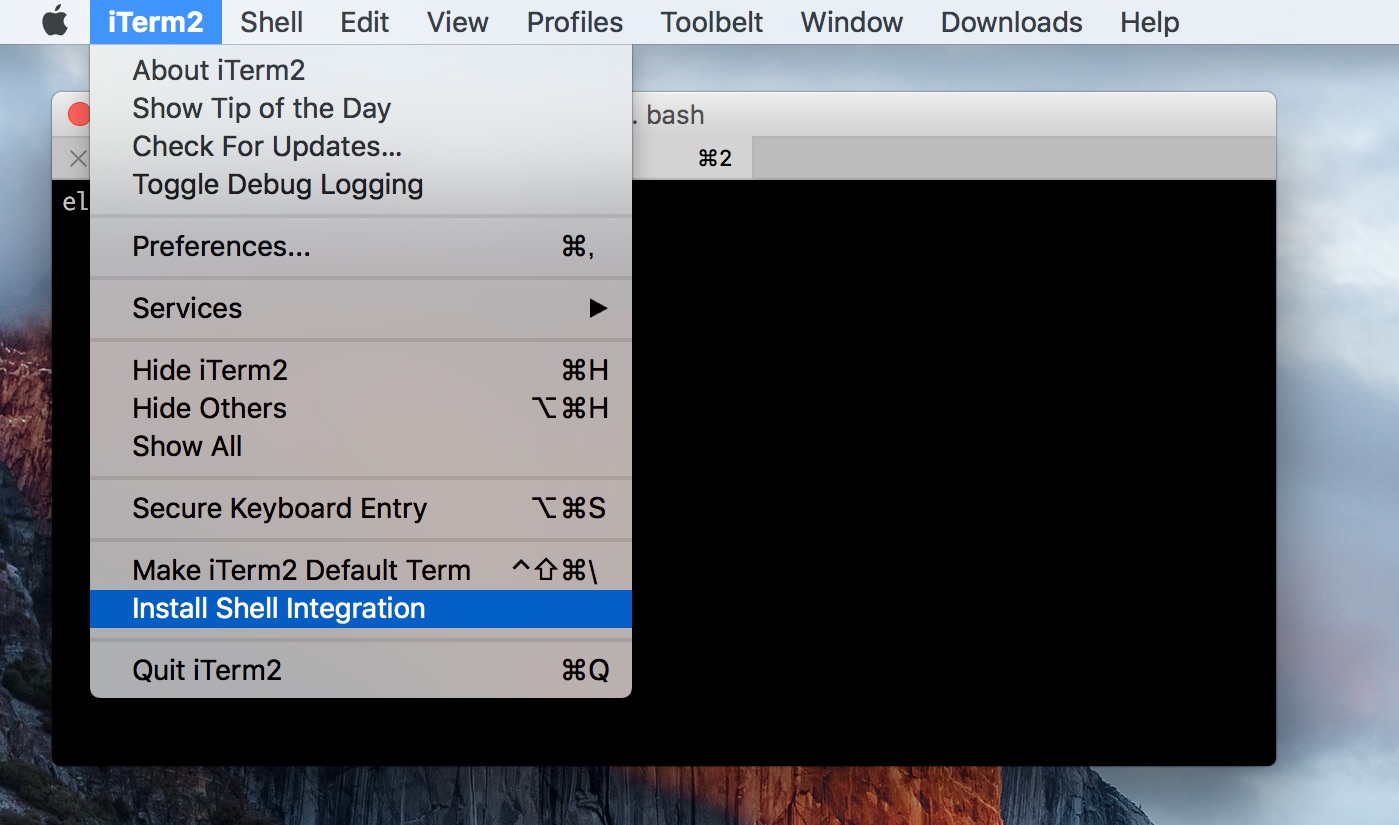
Task: Expand the Services submenu
Action: (361, 309)
